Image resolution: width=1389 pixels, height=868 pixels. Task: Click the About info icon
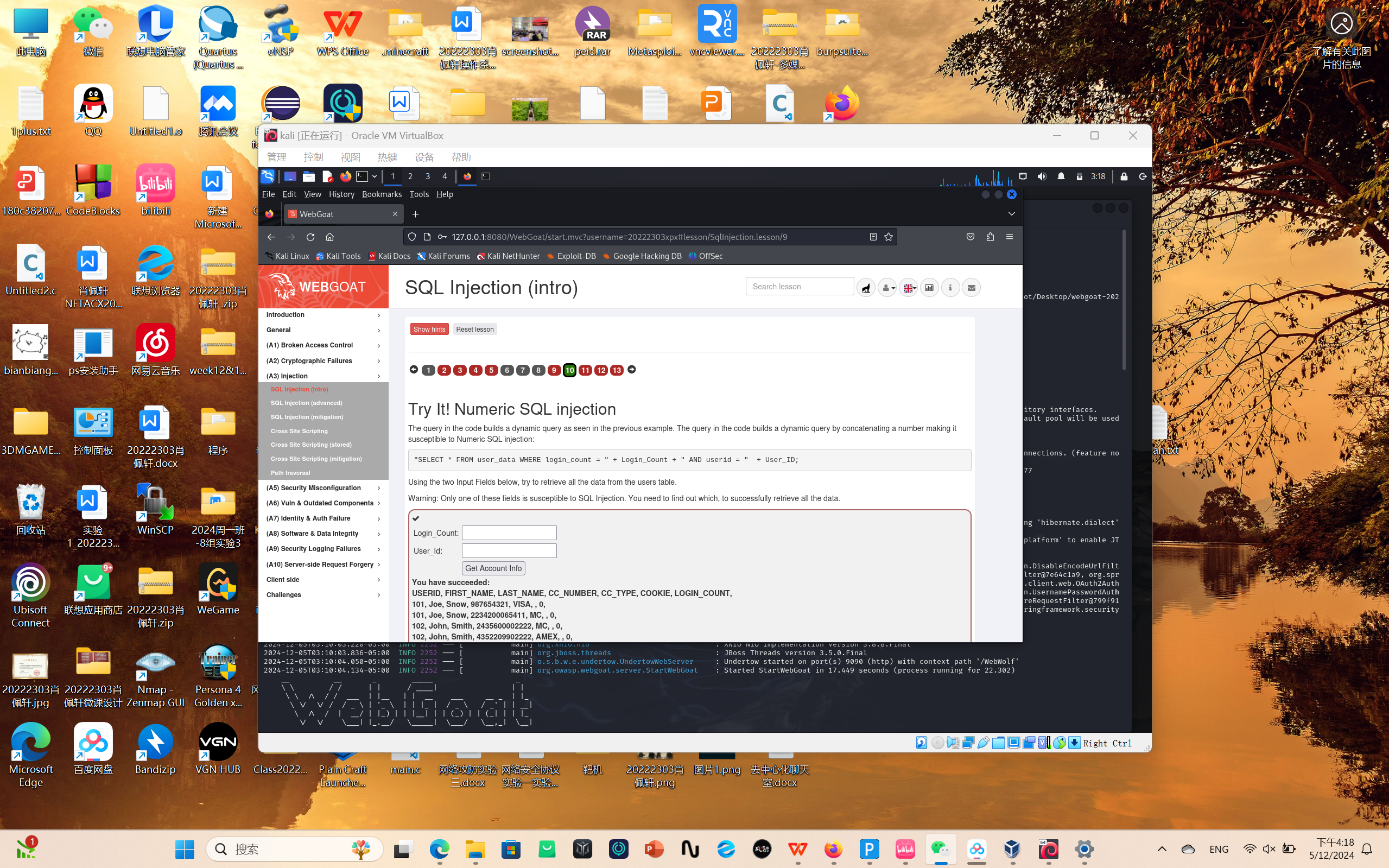point(950,288)
